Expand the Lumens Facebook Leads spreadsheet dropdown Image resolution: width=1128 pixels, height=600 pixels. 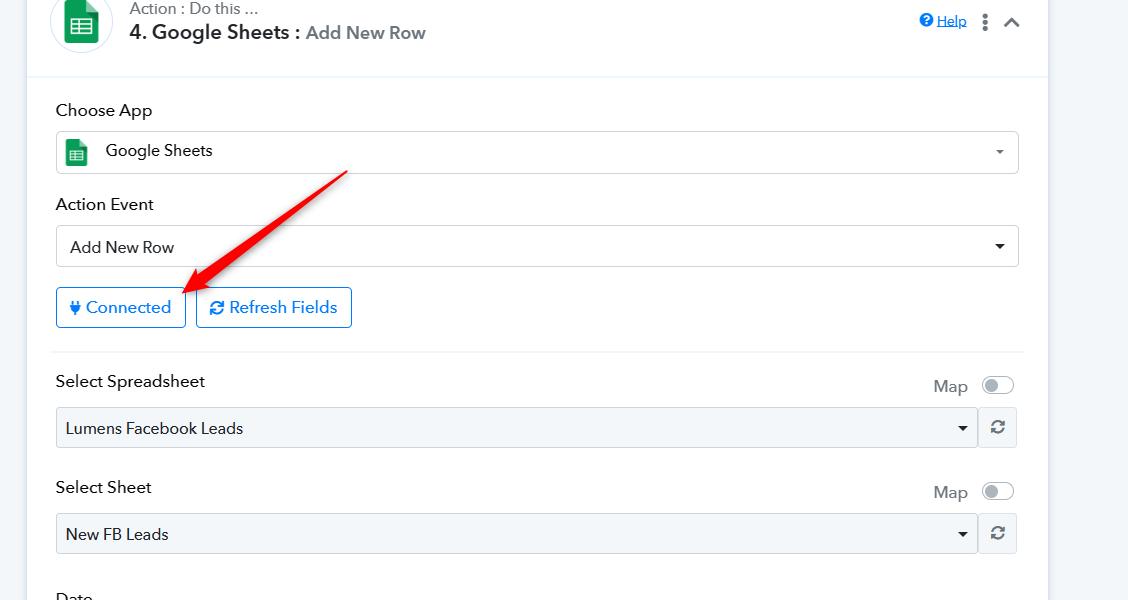point(517,427)
